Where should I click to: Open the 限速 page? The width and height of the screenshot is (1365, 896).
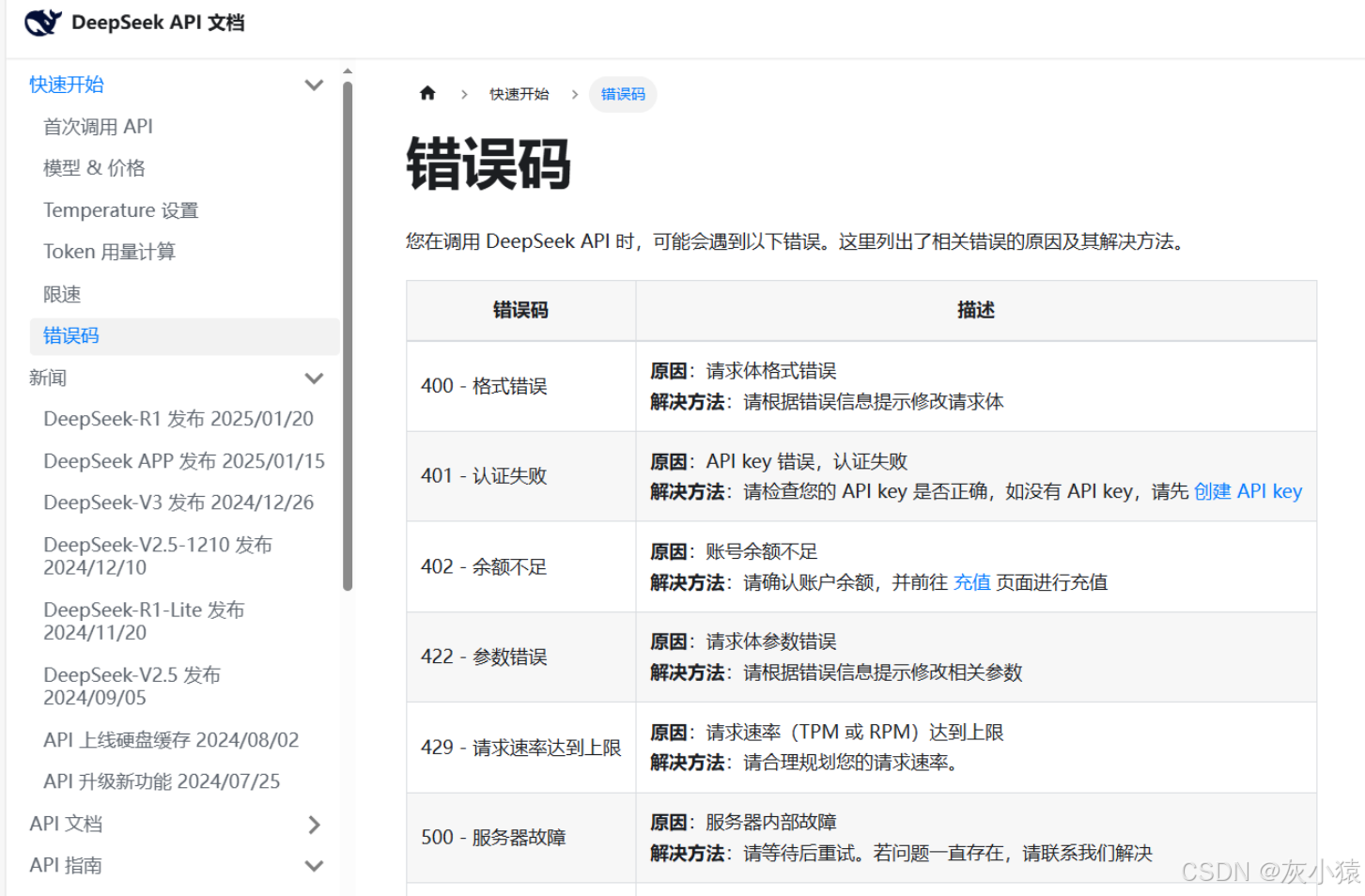(x=62, y=294)
